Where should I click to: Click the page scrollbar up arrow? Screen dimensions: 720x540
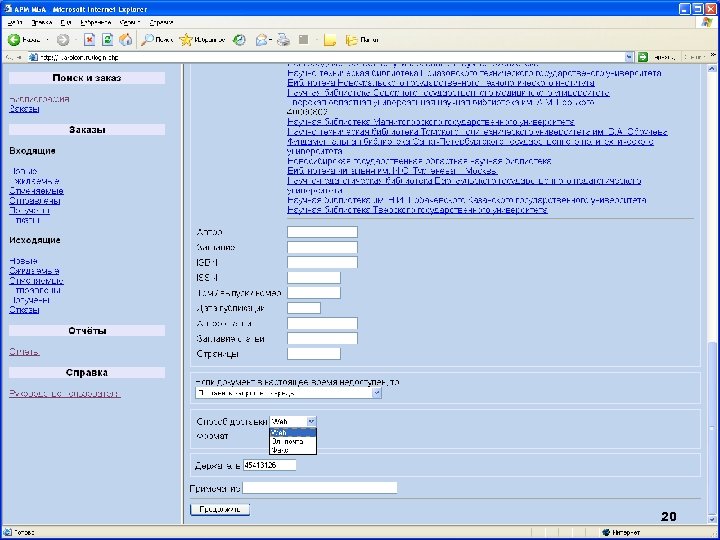coord(712,69)
